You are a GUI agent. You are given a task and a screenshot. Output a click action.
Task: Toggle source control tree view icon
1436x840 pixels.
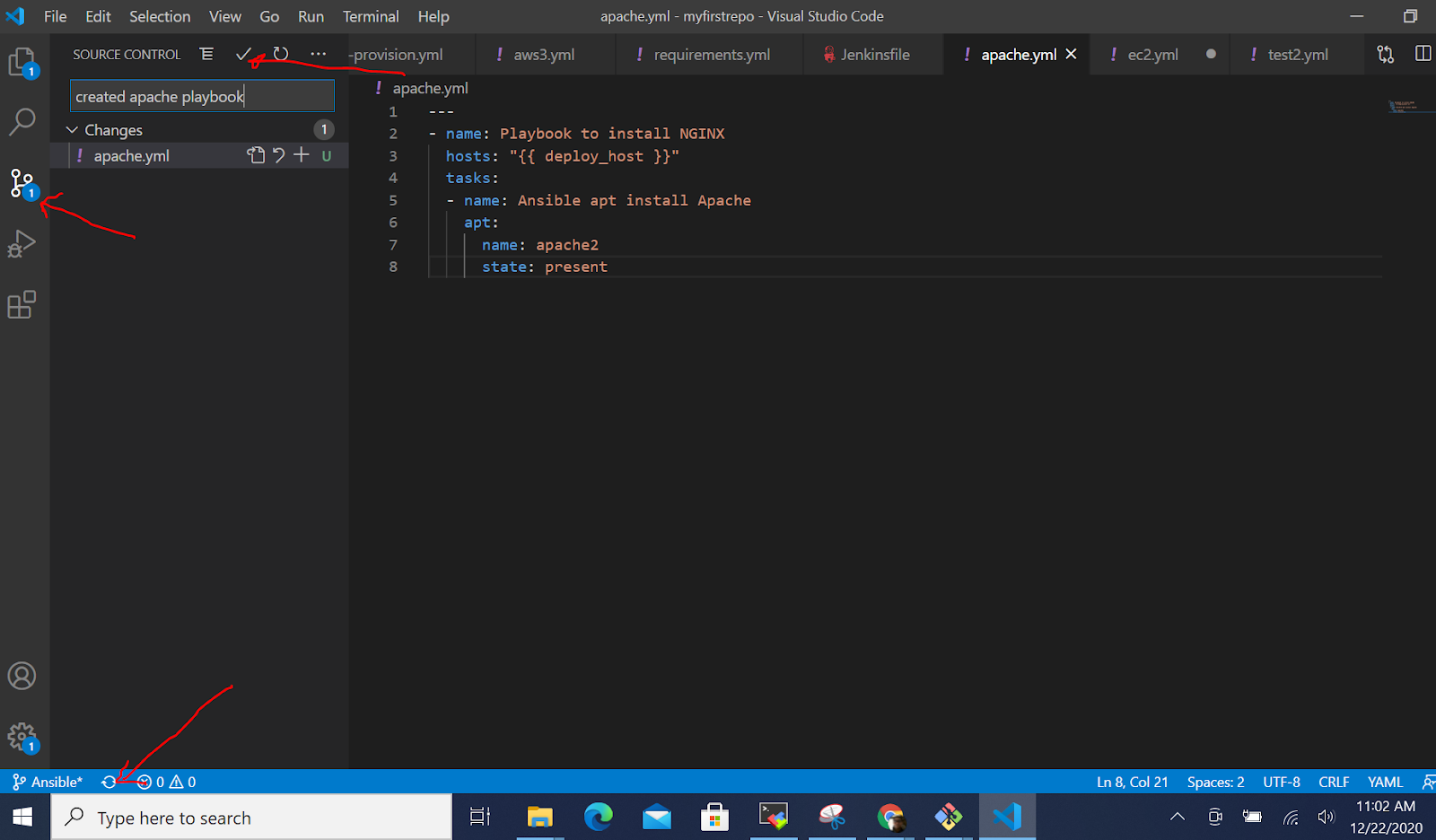click(206, 54)
